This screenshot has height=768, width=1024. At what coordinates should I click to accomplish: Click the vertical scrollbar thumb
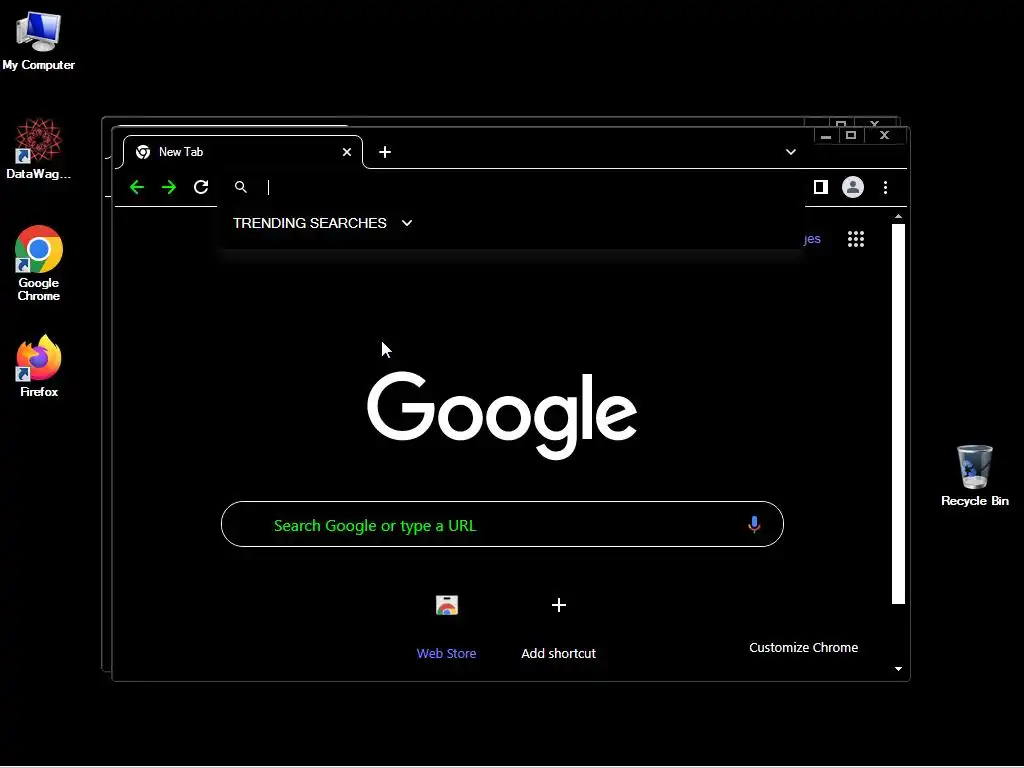click(x=899, y=414)
